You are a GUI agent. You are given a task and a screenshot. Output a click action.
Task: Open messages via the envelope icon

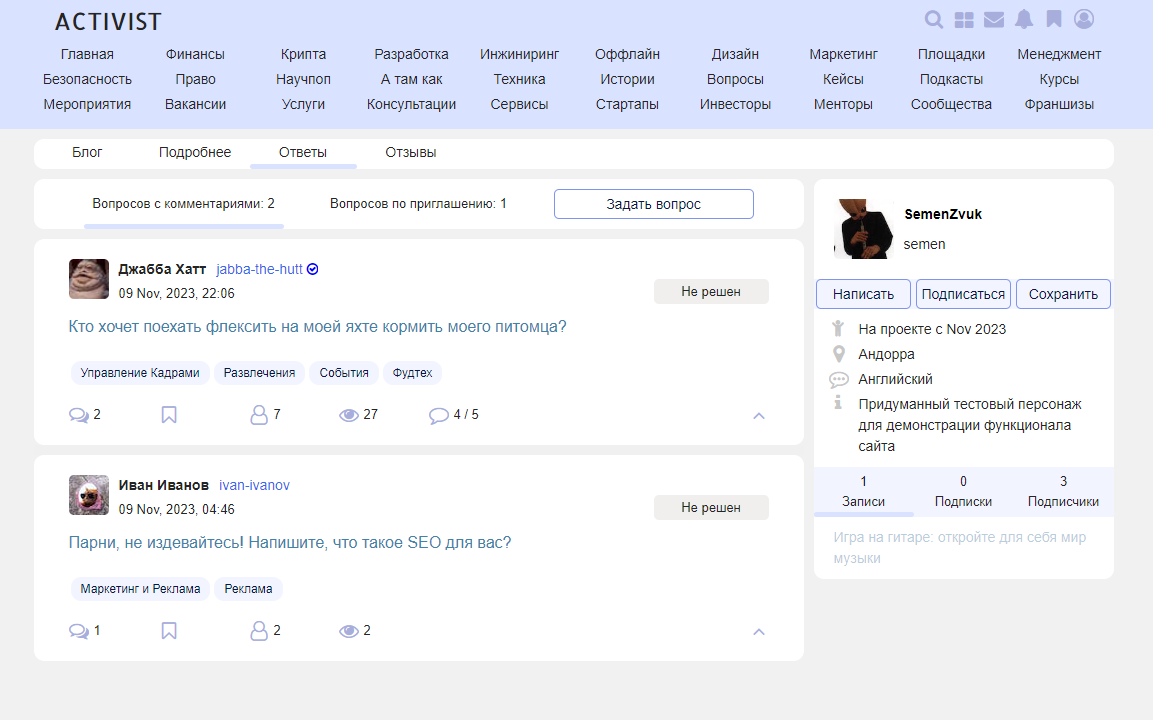(x=994, y=19)
